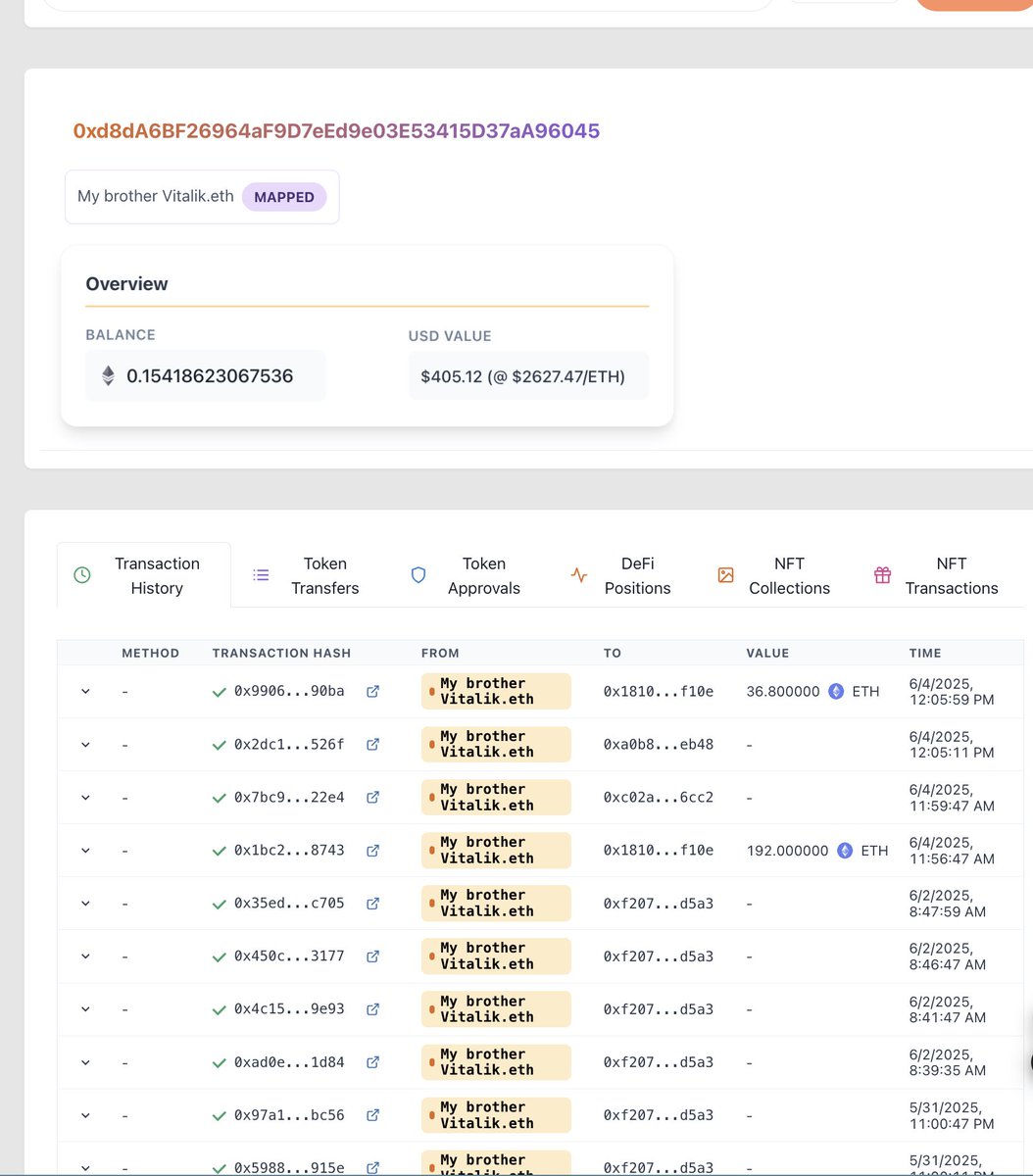Expand the 0xad0e...1d84 transaction row
The width and height of the screenshot is (1033, 1176).
click(85, 1062)
